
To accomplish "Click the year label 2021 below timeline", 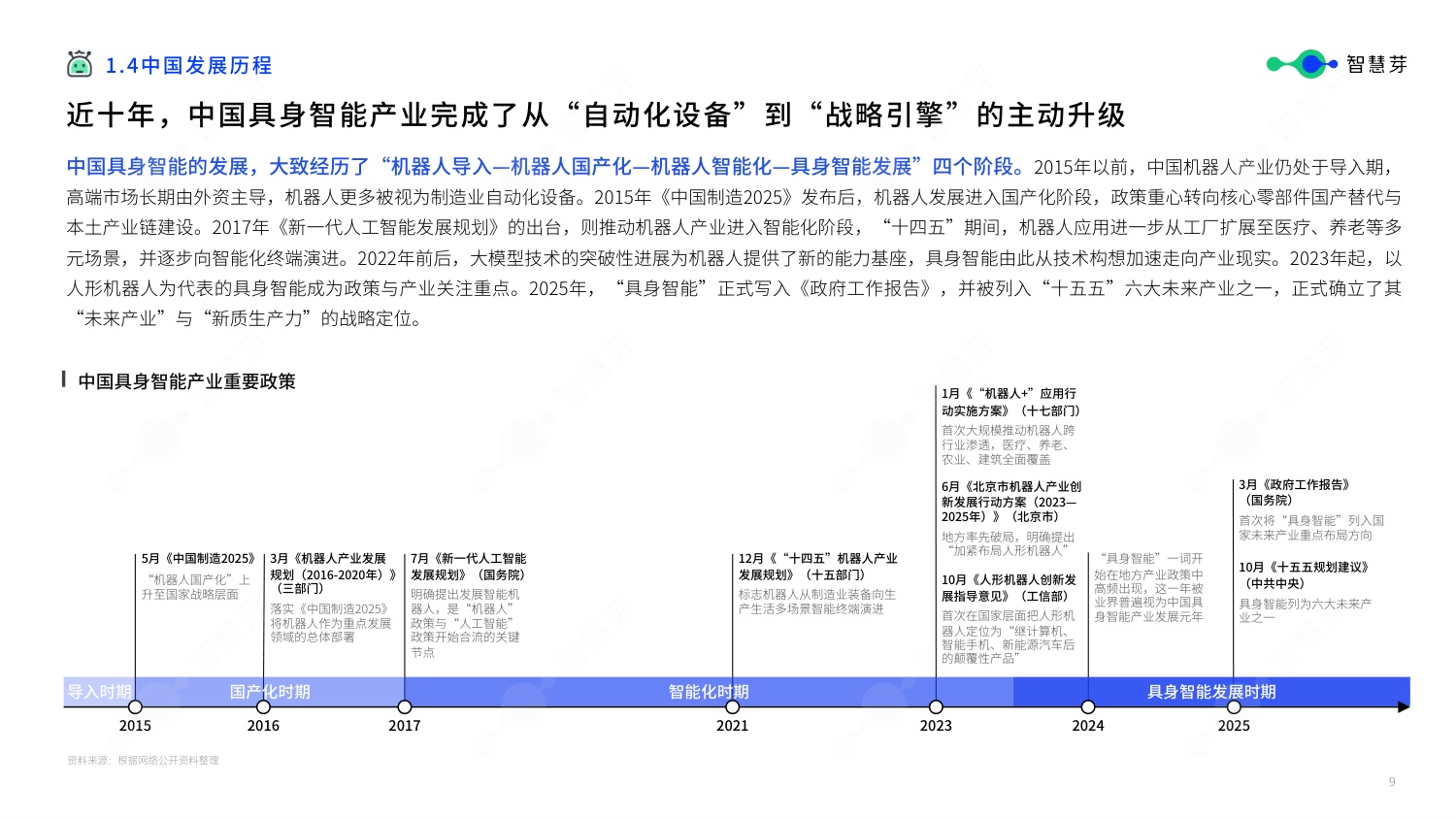I will (x=733, y=726).
